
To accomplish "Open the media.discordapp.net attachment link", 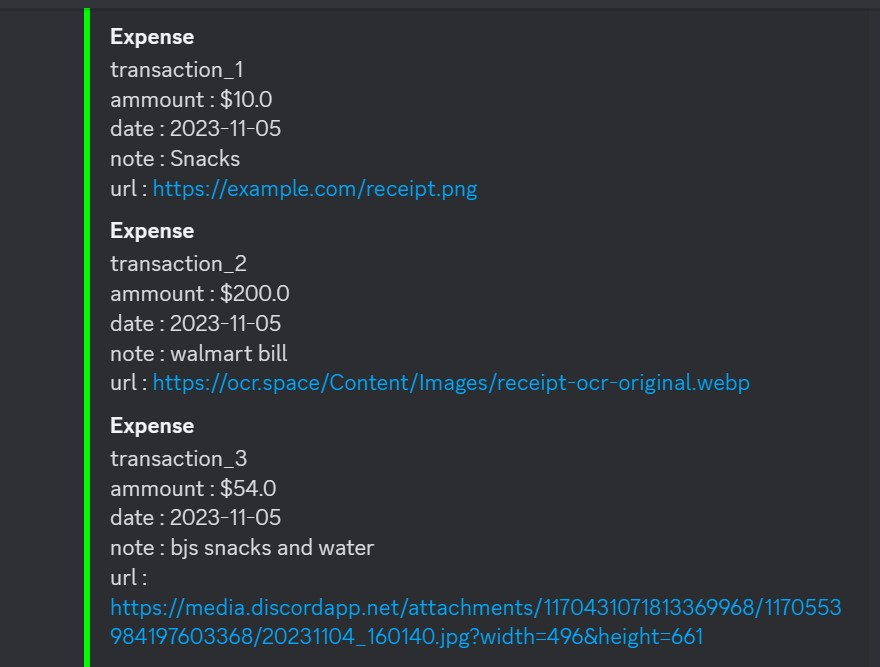I will (x=475, y=622).
